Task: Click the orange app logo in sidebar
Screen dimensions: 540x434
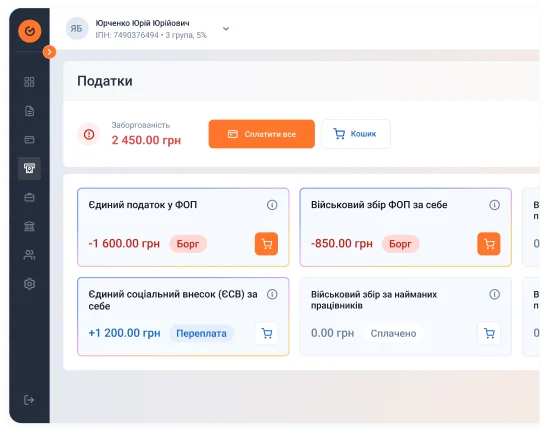Action: click(30, 31)
